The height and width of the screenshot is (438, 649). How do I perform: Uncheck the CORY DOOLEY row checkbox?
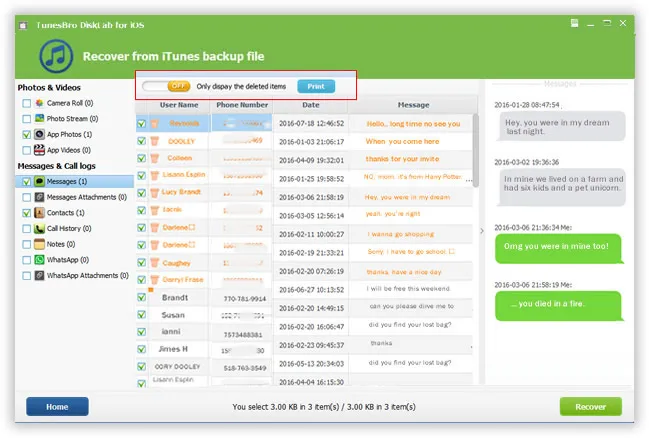coord(142,366)
